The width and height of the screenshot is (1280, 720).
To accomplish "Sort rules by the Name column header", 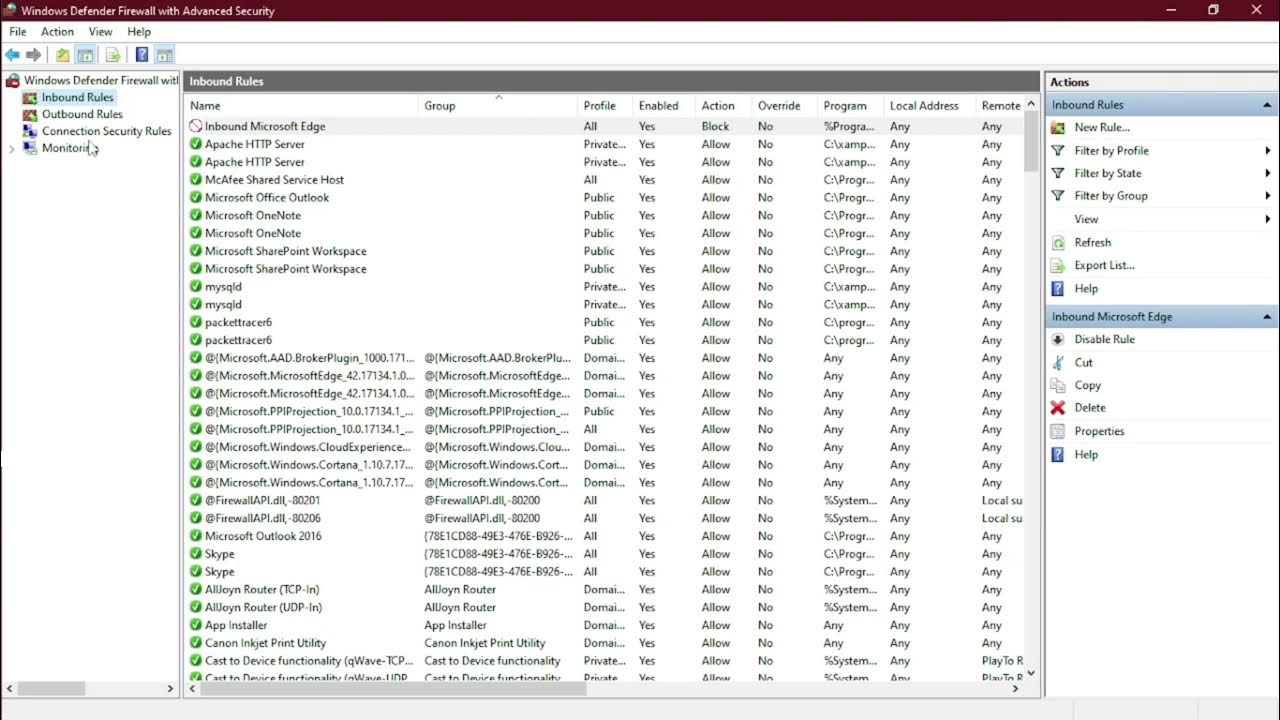I will coord(301,105).
